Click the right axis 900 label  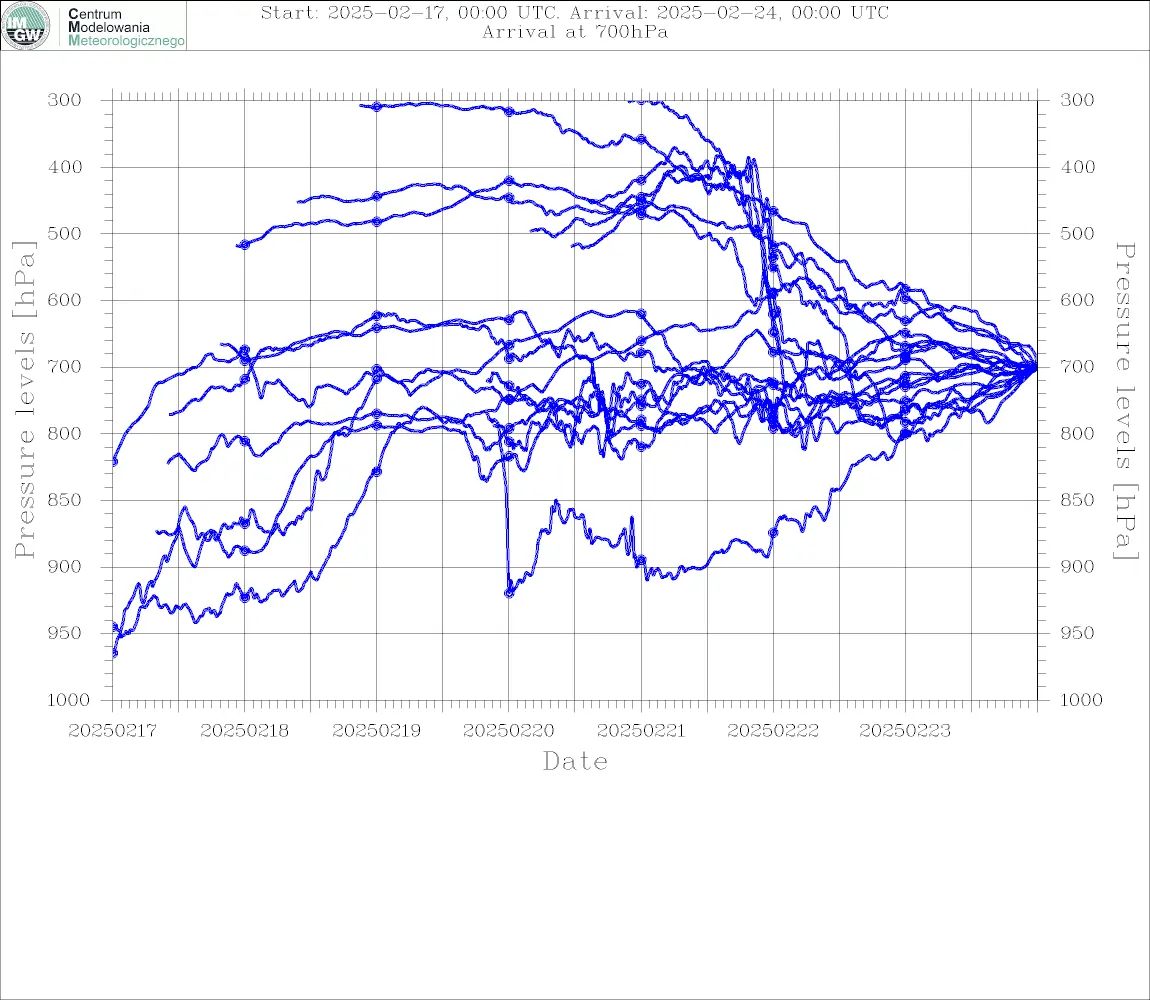tap(1077, 567)
